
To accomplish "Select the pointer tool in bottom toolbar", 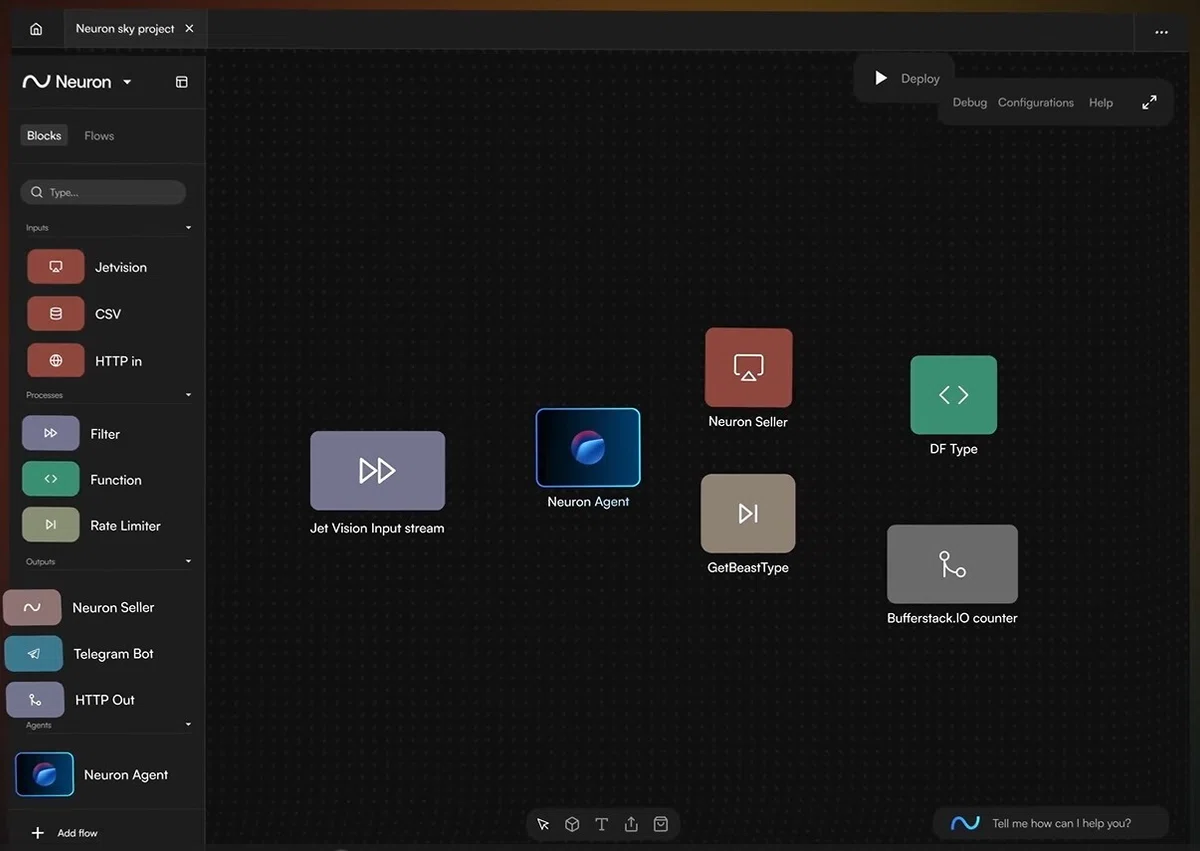I will tap(543, 825).
